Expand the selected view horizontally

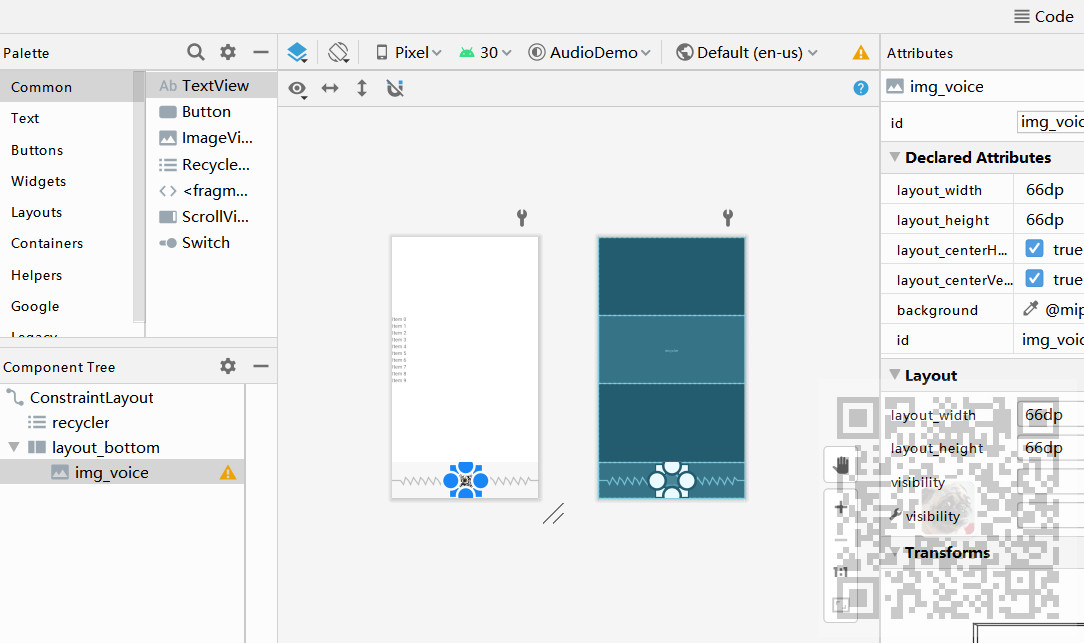point(330,88)
